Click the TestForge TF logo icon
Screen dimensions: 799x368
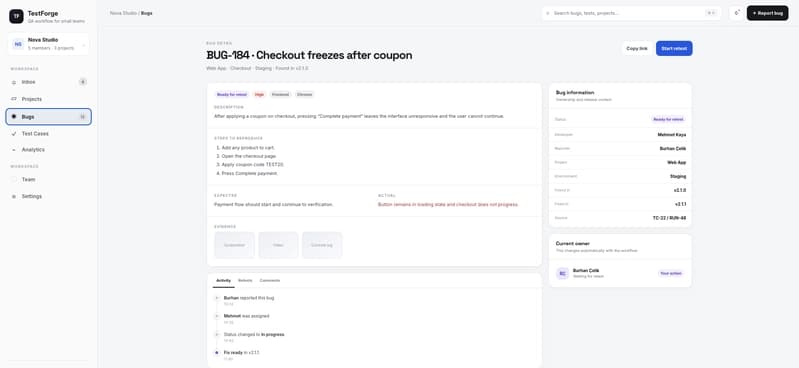(16, 16)
